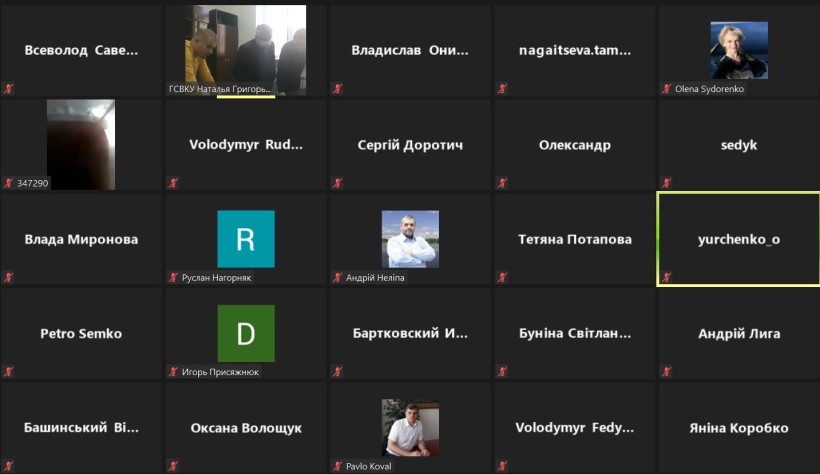Open the ГСВКУ Наталья Григорь video feed
The image size is (820, 474).
tap(246, 50)
